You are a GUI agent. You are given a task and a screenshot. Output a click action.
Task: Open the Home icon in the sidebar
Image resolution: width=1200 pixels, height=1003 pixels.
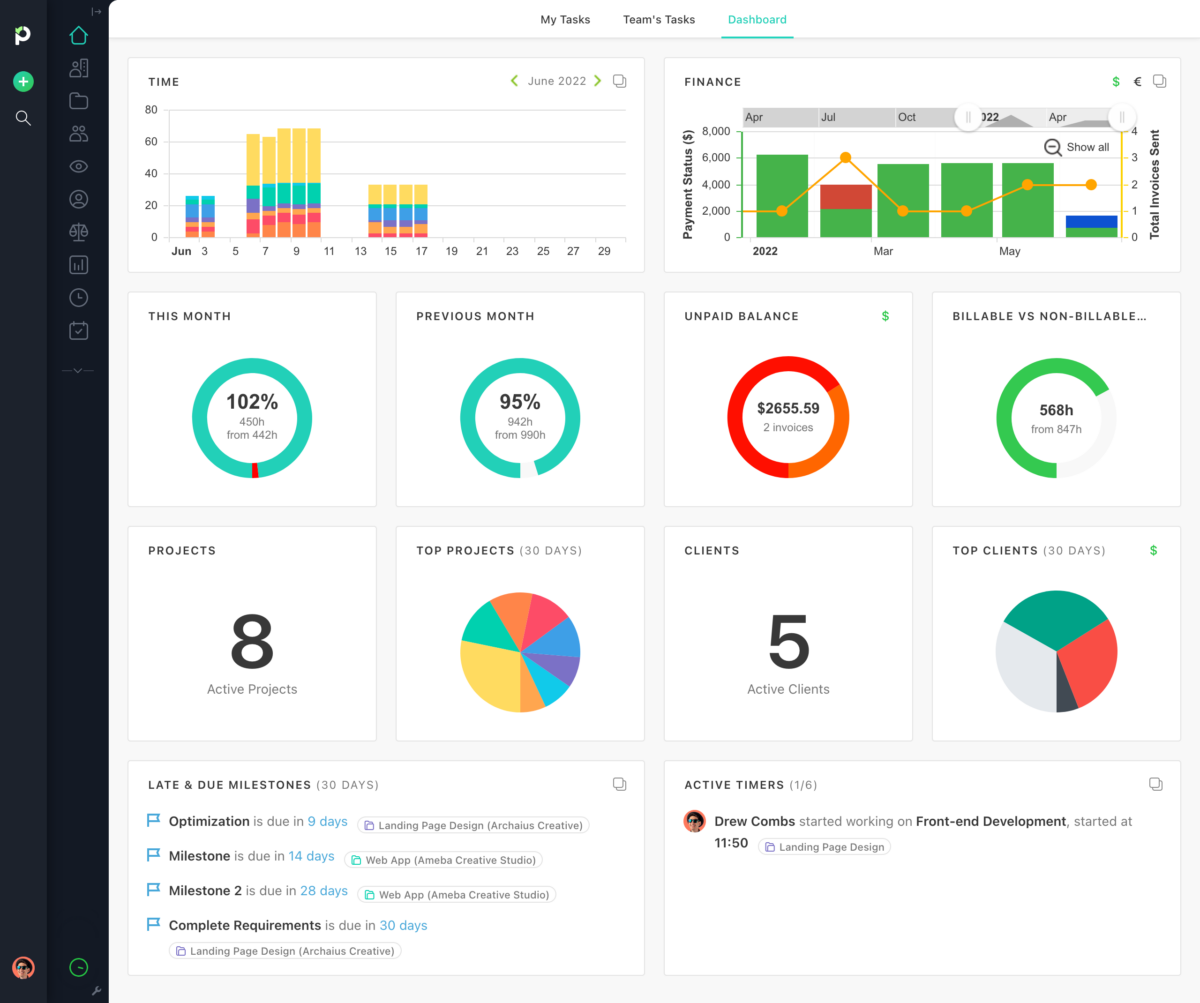point(78,36)
